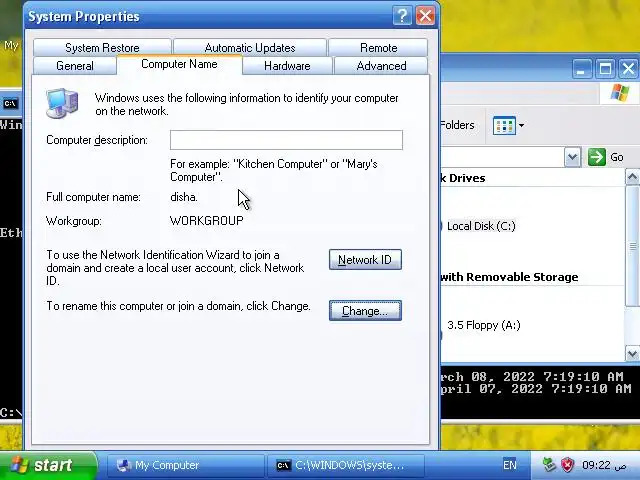Click the Network ID button
640x480 pixels.
point(365,260)
